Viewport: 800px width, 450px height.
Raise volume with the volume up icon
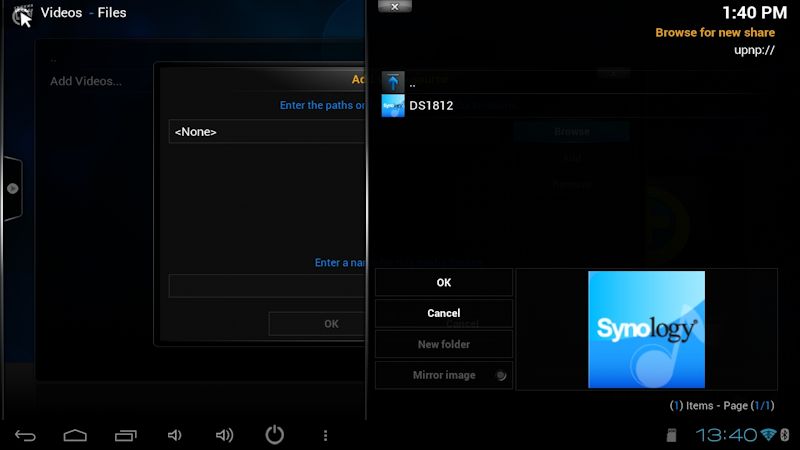point(224,435)
